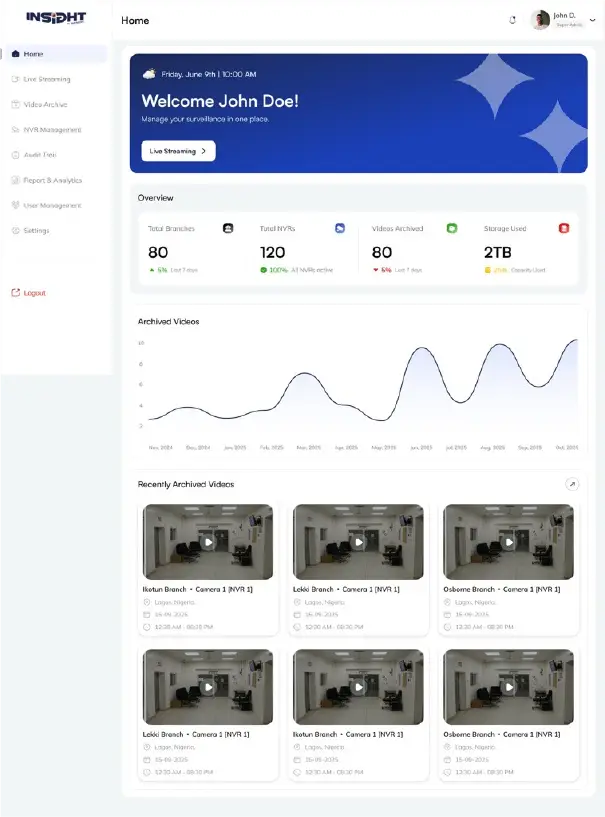Open the first Ikotun Branch video thumbnail

tap(208, 541)
